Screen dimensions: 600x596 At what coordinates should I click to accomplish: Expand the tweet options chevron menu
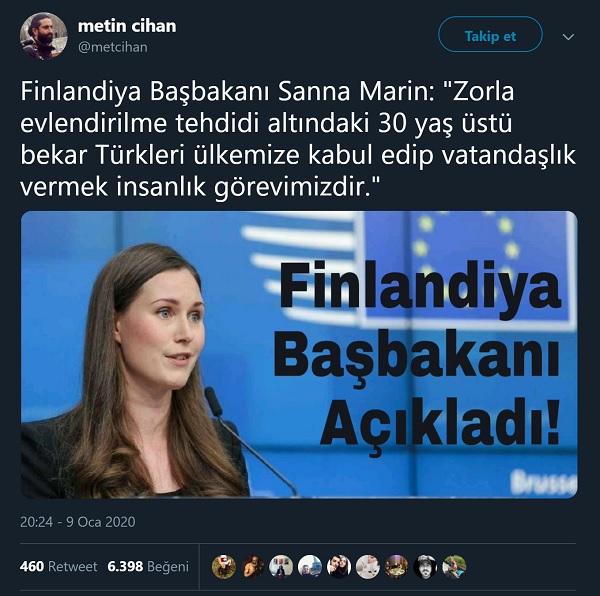click(x=568, y=37)
